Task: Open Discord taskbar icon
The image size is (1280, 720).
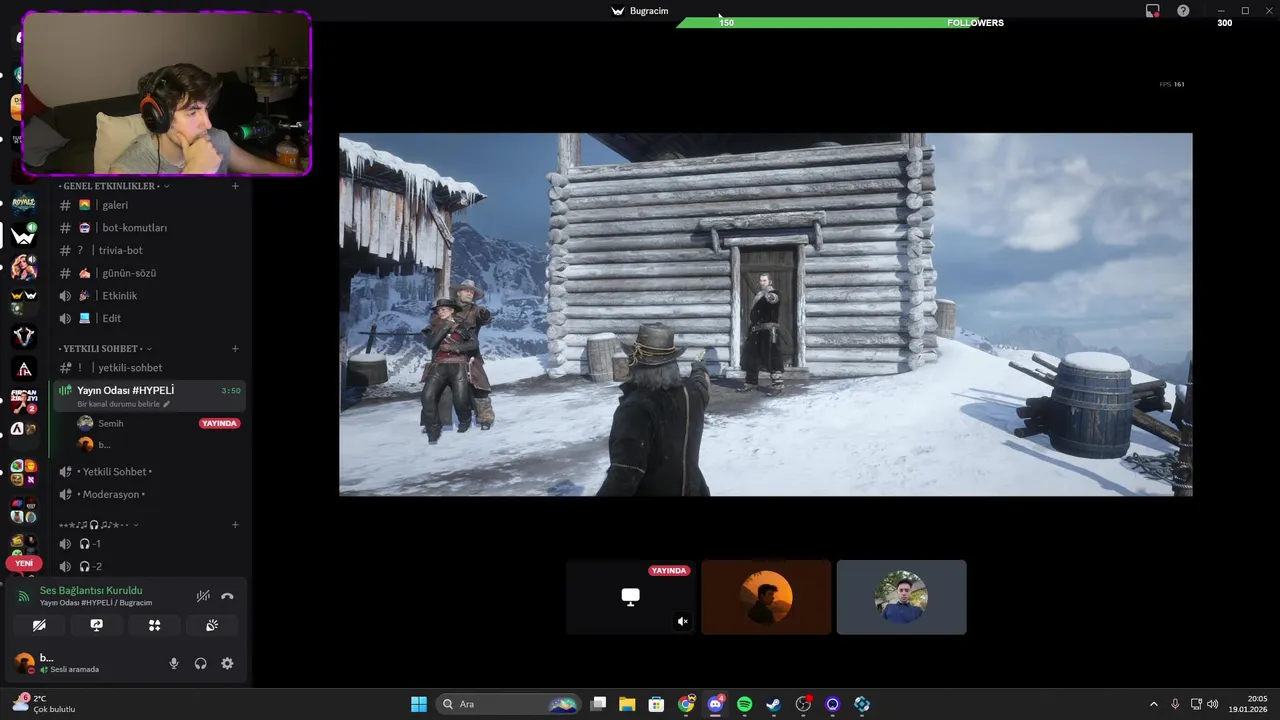Action: tap(715, 704)
